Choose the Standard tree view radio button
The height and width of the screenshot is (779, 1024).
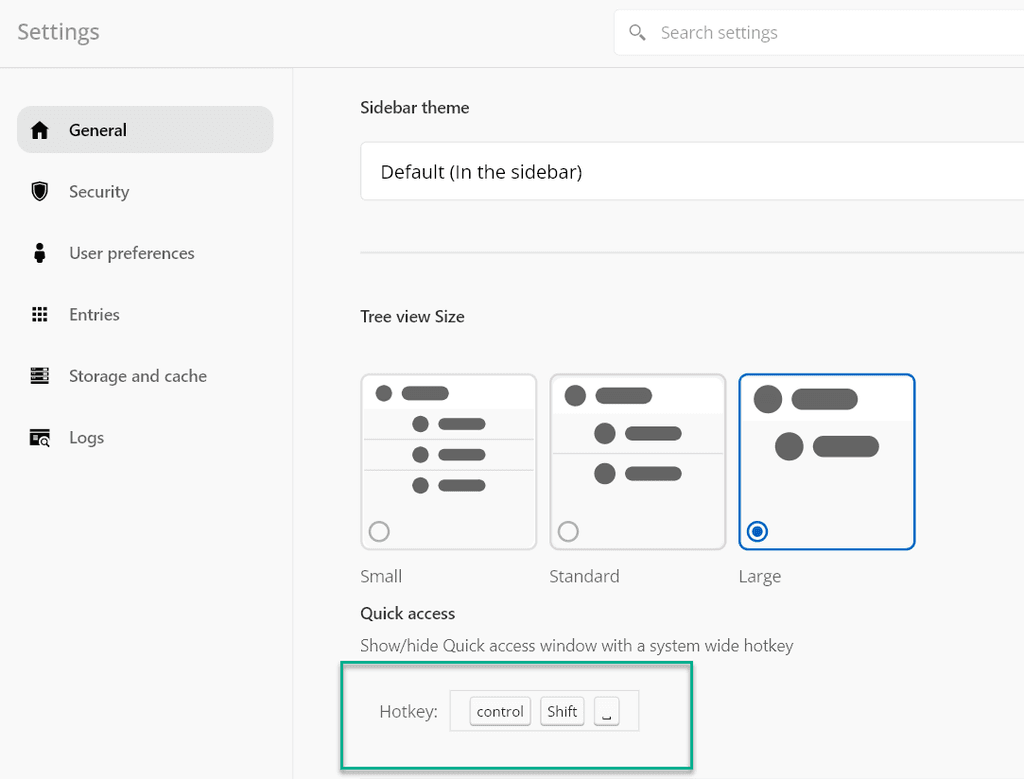pyautogui.click(x=568, y=531)
